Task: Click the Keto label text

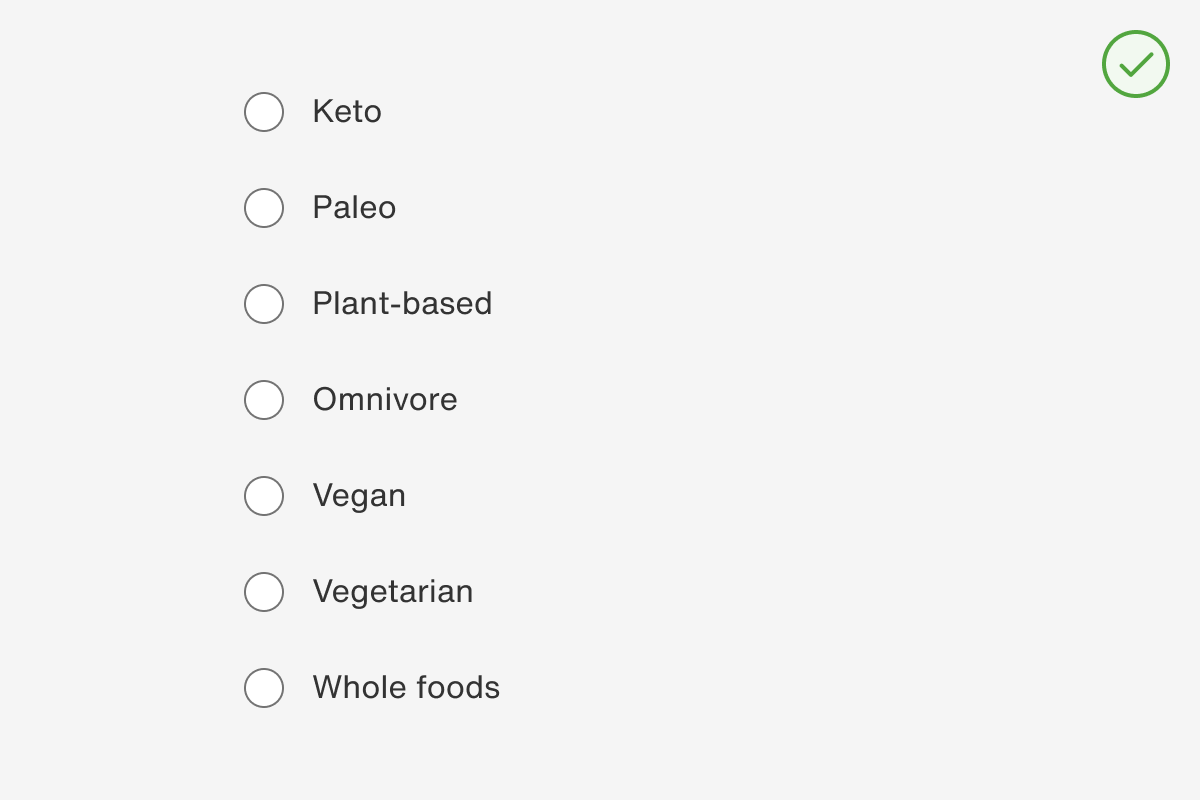Action: [x=347, y=112]
